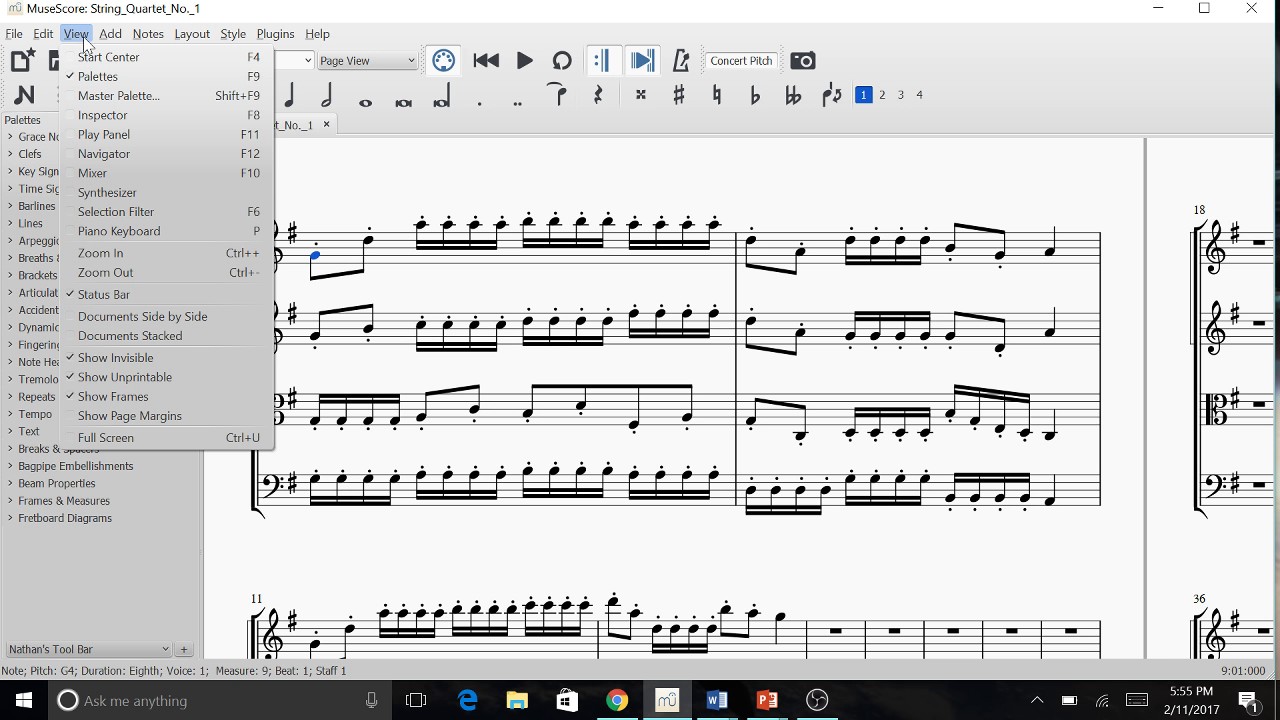Open the Plugins menu
This screenshot has width=1280, height=720.
[x=275, y=34]
